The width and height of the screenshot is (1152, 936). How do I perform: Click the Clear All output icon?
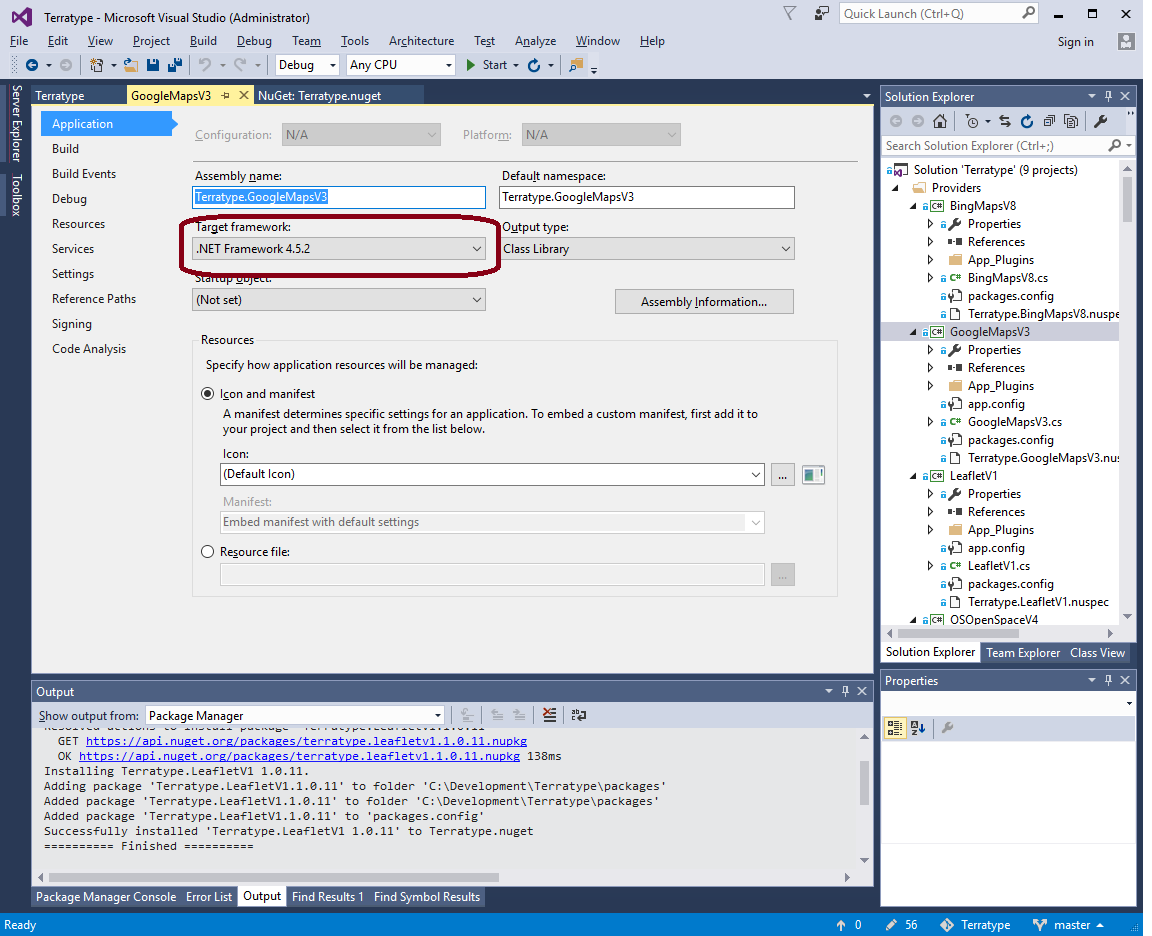549,715
